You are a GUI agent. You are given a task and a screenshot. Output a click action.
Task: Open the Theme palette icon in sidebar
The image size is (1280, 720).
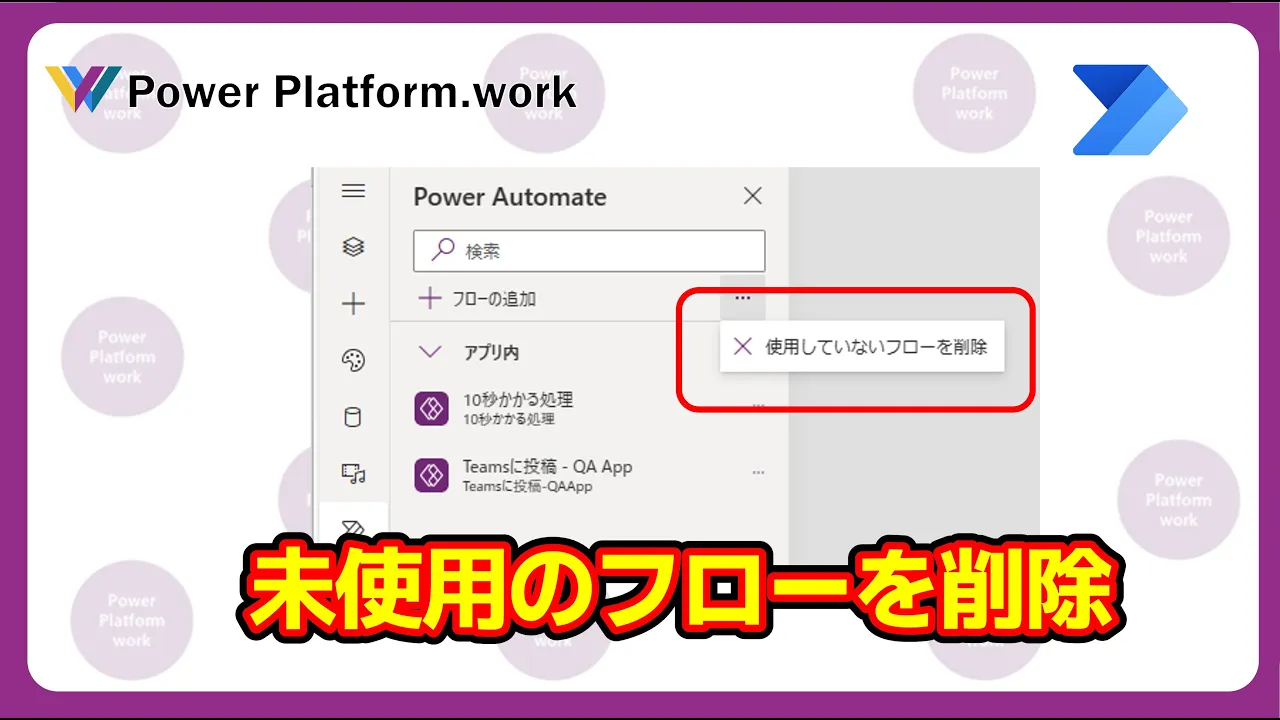[x=353, y=361]
